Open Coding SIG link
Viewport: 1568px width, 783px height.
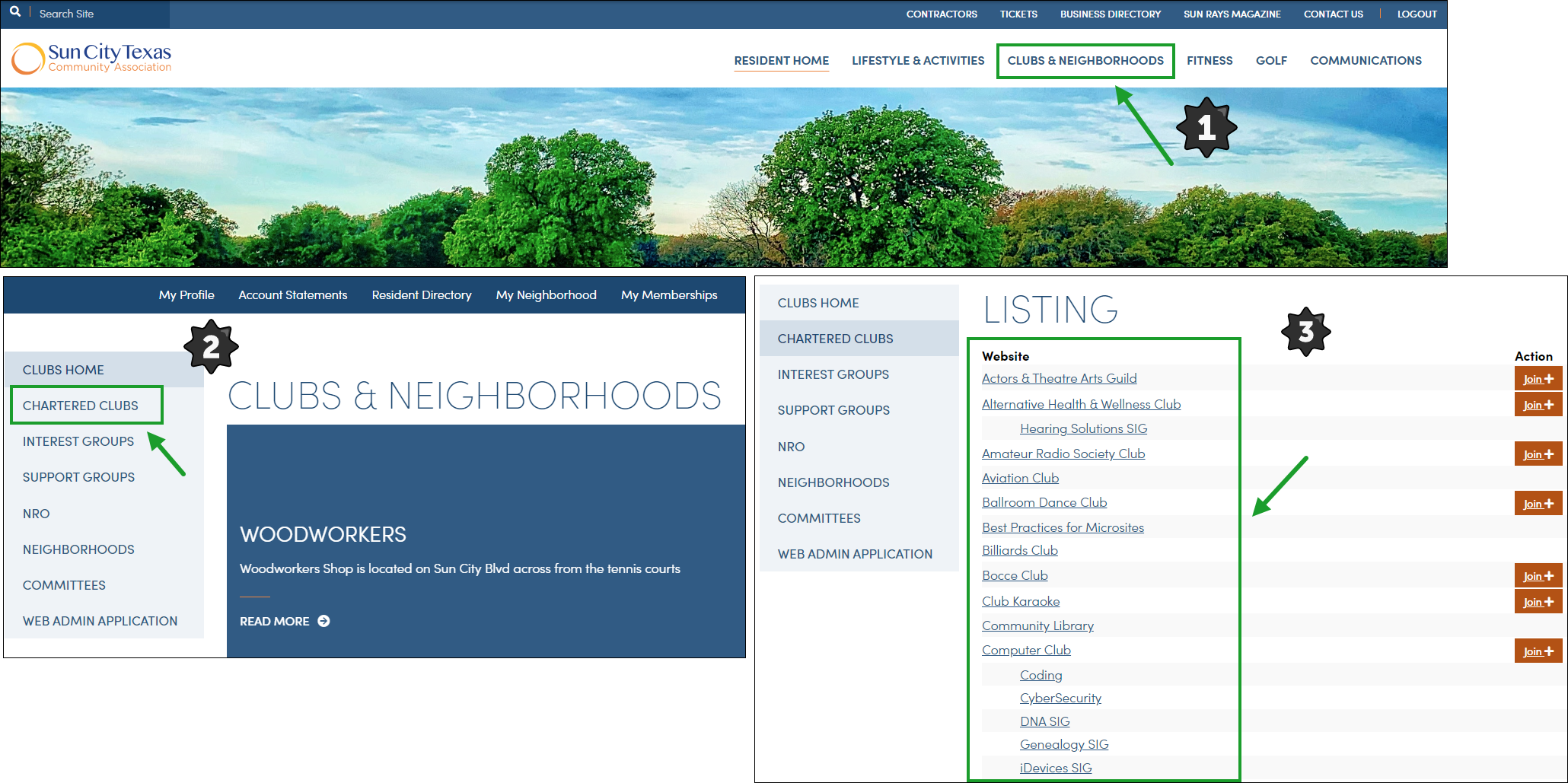1041,675
